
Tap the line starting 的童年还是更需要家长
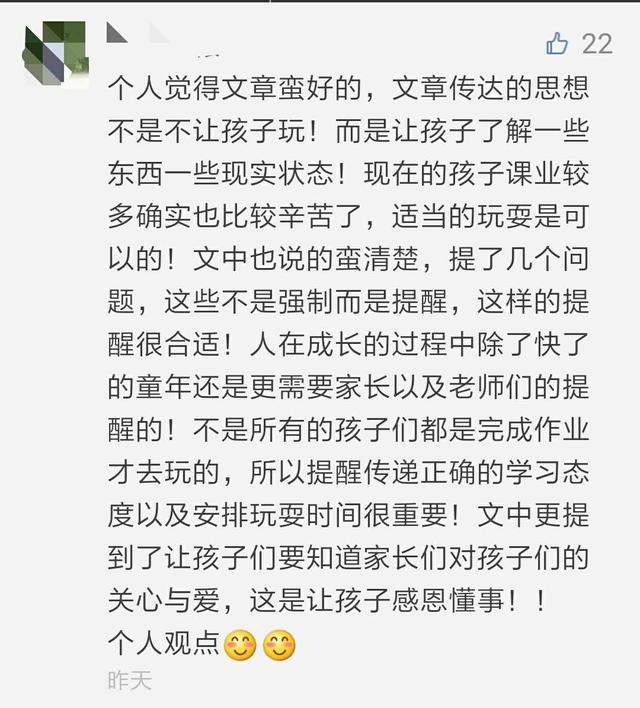(348, 387)
